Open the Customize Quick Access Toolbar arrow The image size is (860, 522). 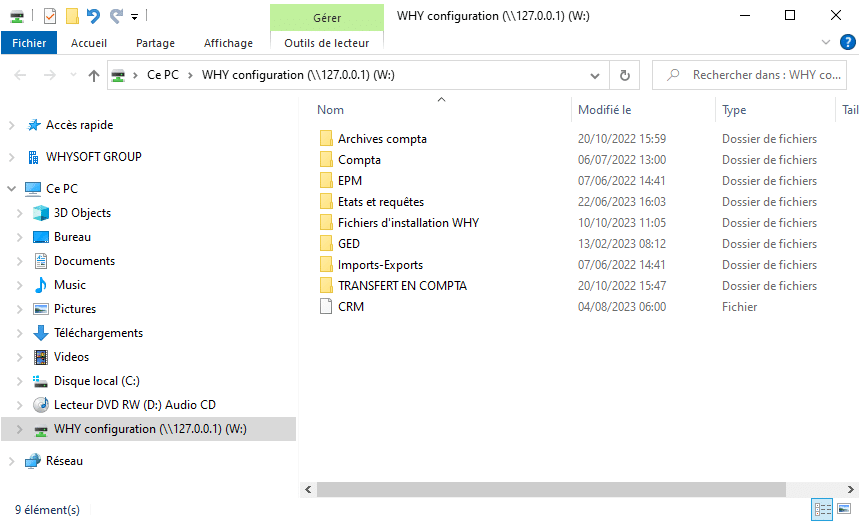(x=134, y=17)
